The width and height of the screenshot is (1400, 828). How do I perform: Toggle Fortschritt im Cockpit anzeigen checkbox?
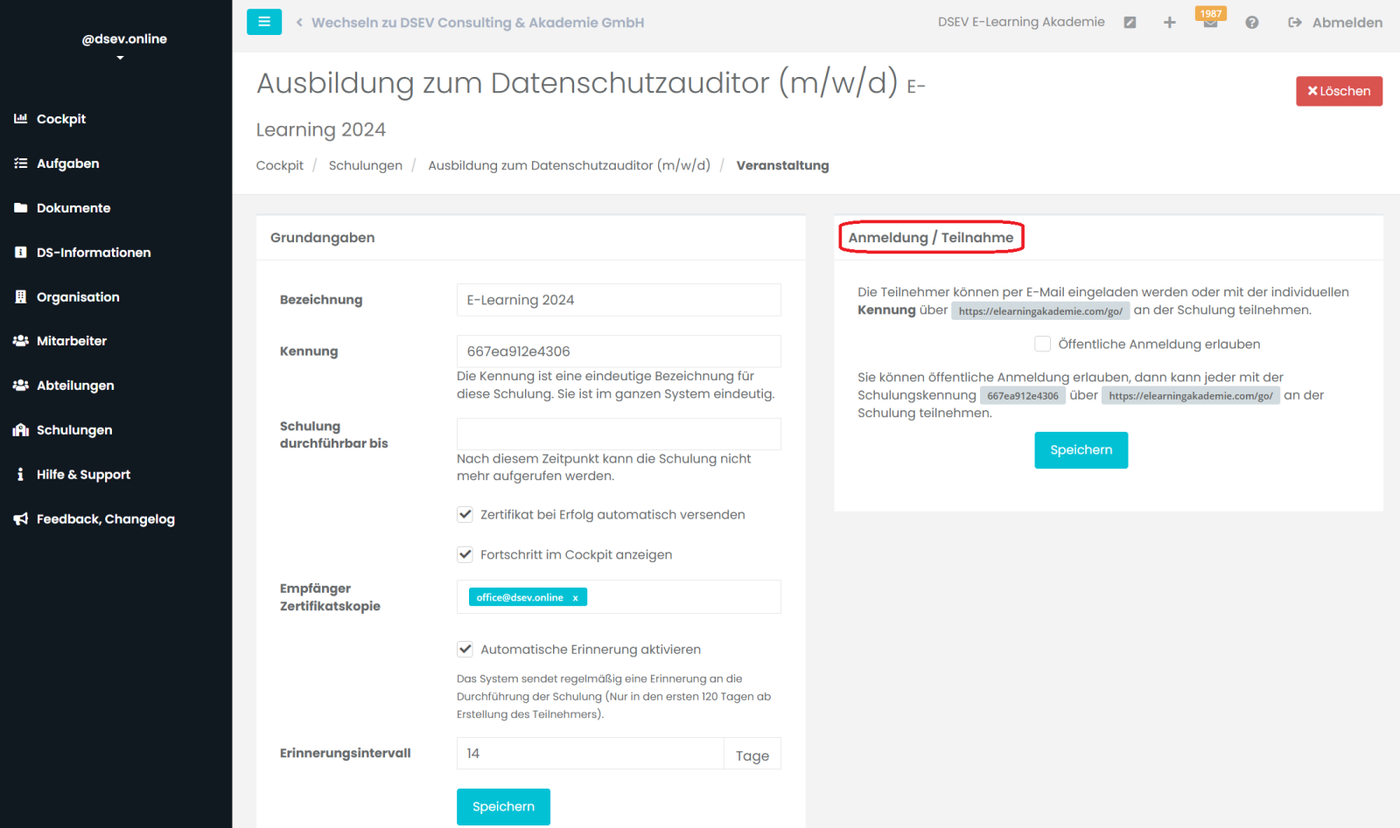[465, 554]
